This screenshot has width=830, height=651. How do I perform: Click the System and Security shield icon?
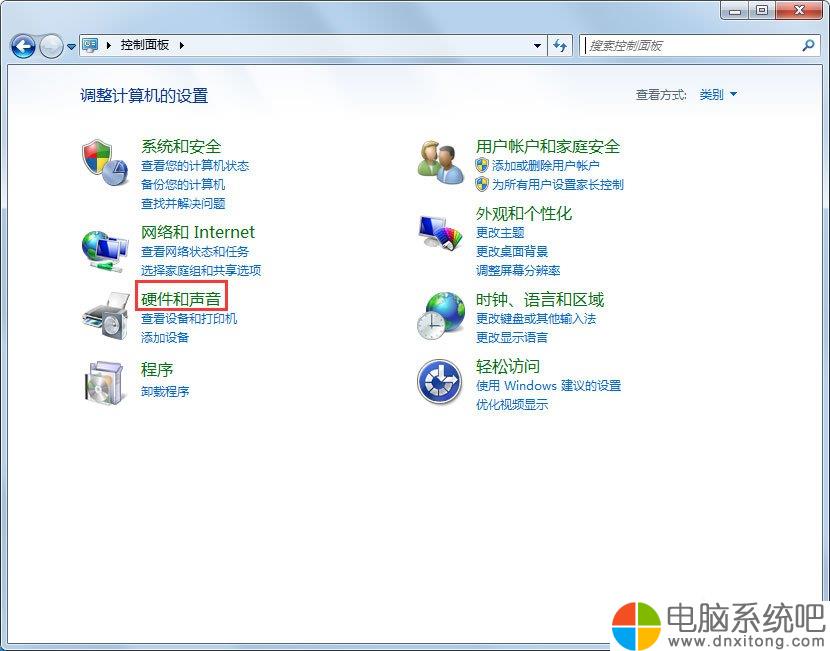(x=105, y=162)
